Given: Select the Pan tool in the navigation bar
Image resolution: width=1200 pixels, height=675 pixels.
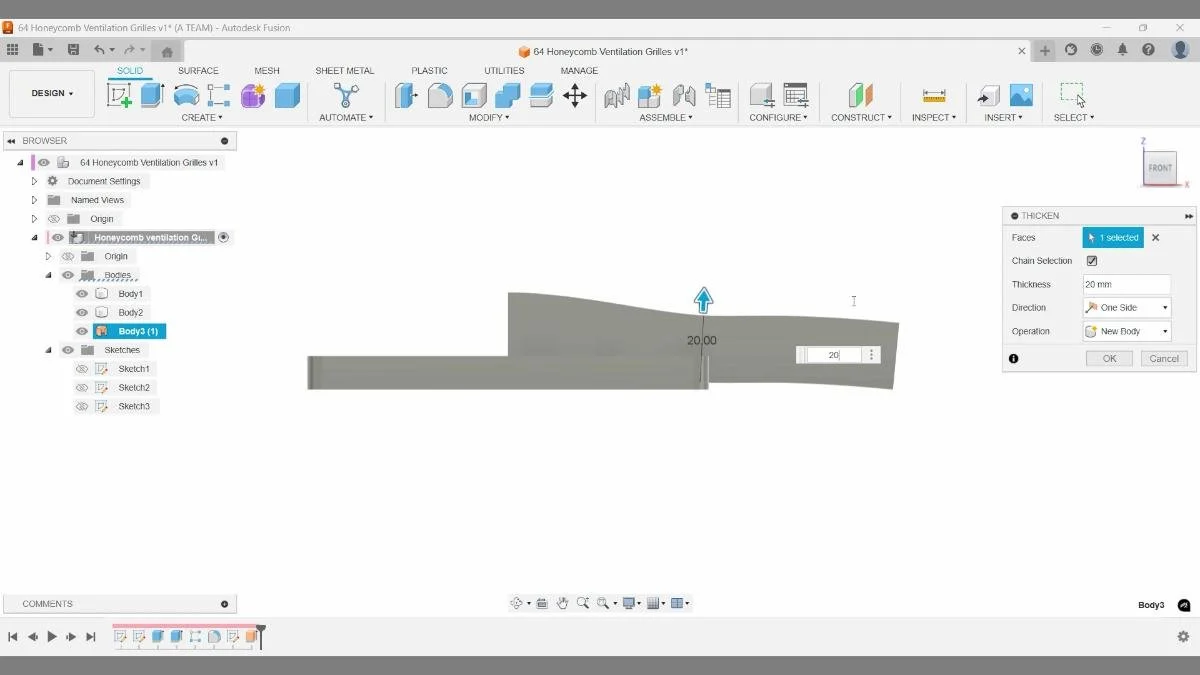Looking at the screenshot, I should (562, 603).
